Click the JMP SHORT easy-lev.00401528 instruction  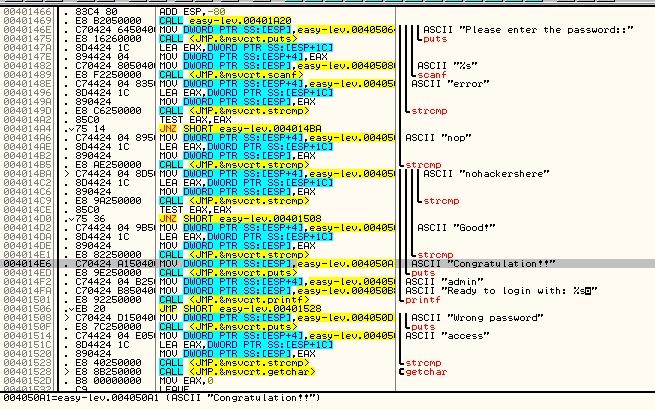click(x=240, y=308)
